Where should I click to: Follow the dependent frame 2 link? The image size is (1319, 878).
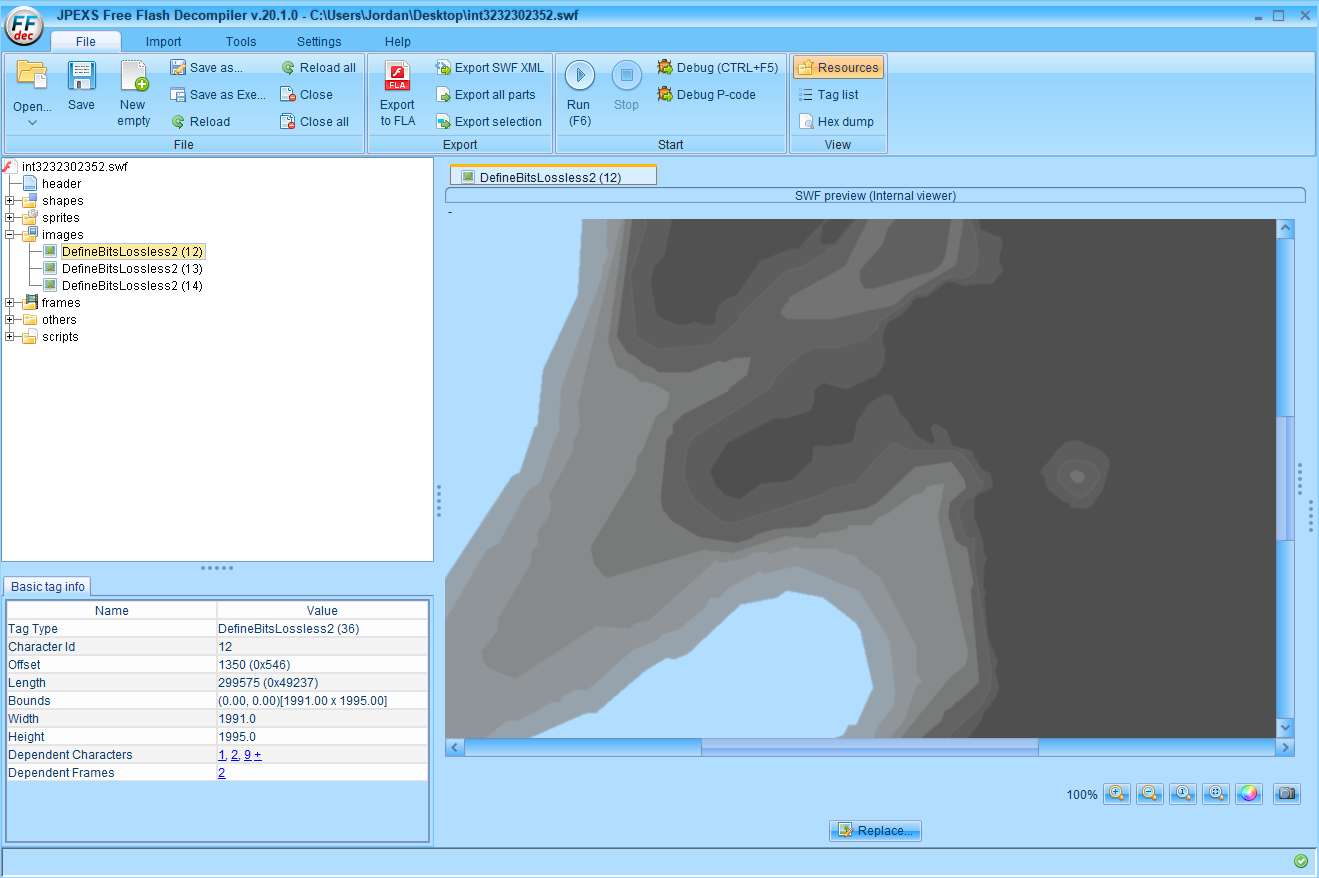[222, 773]
